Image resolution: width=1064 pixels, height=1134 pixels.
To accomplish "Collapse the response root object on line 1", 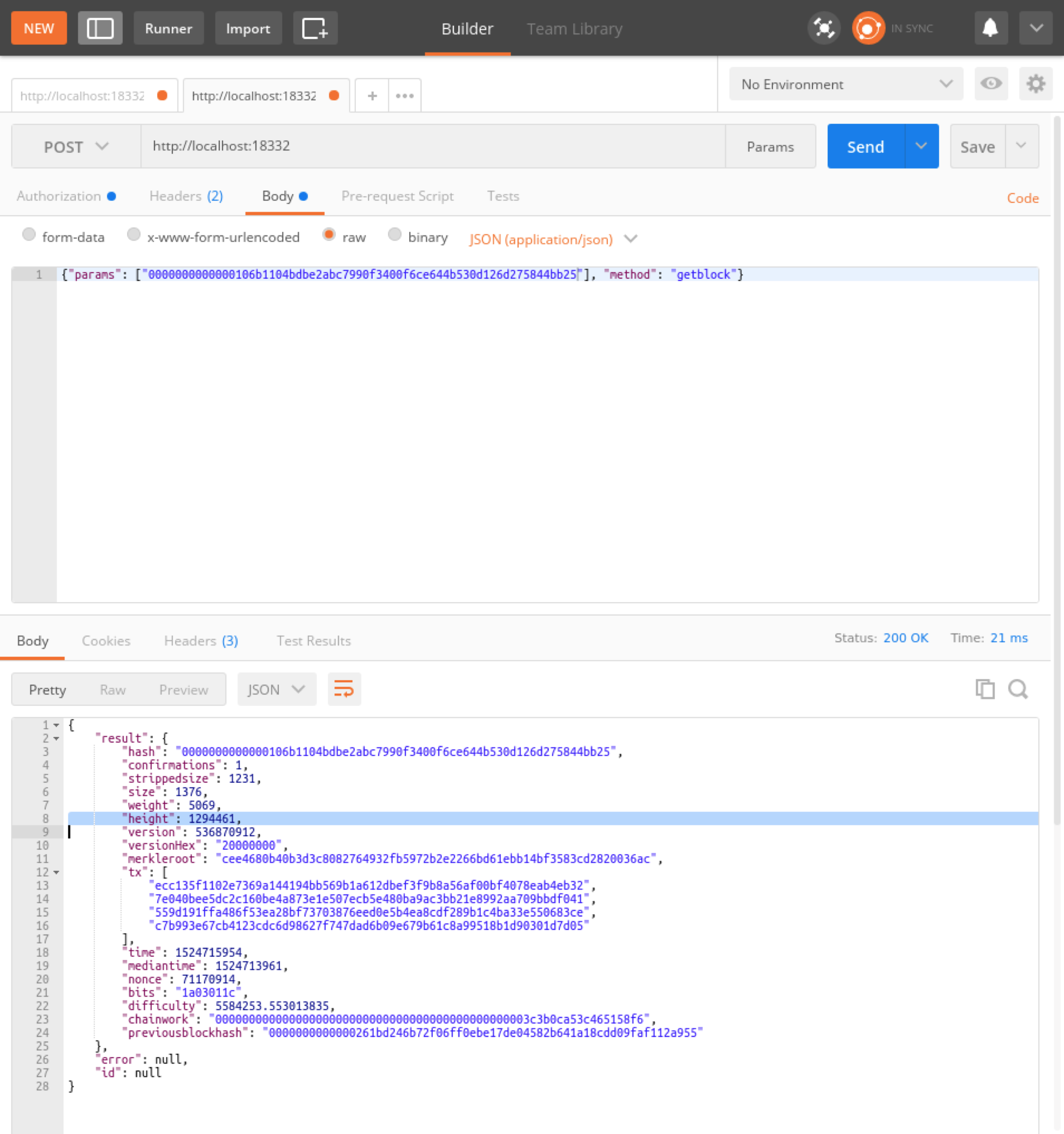I will (x=57, y=725).
